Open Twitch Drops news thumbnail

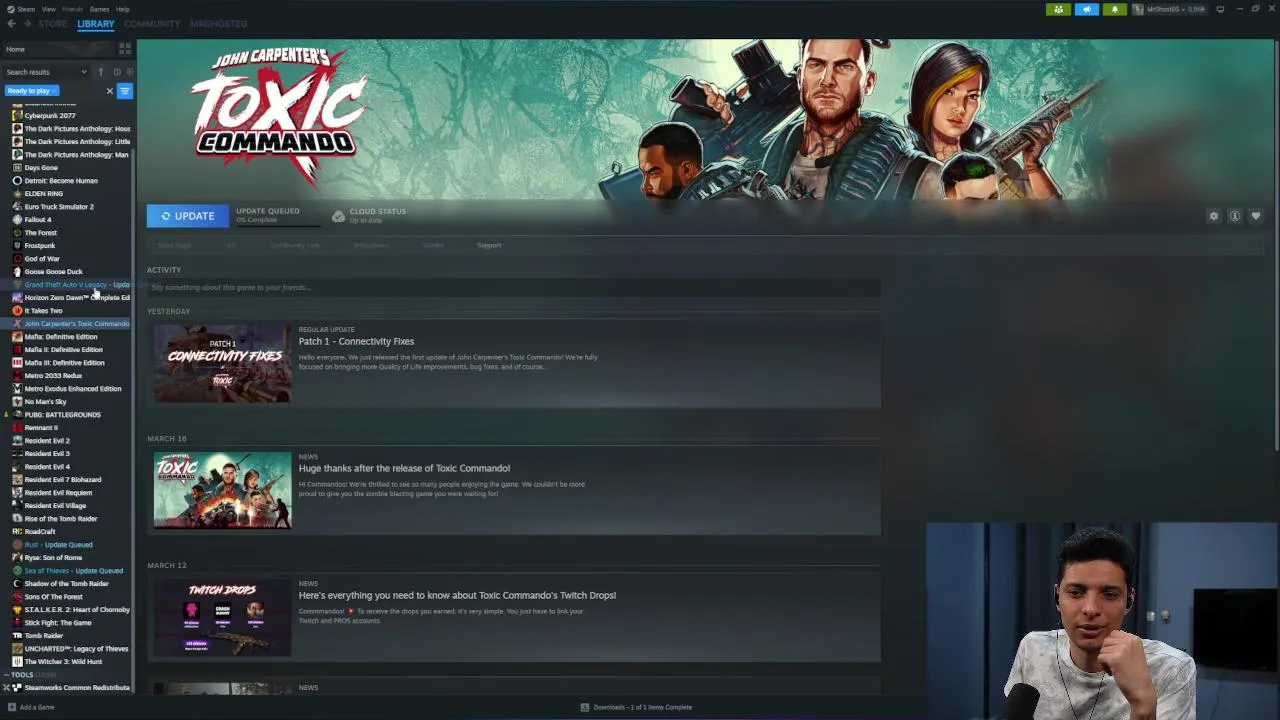click(x=222, y=617)
